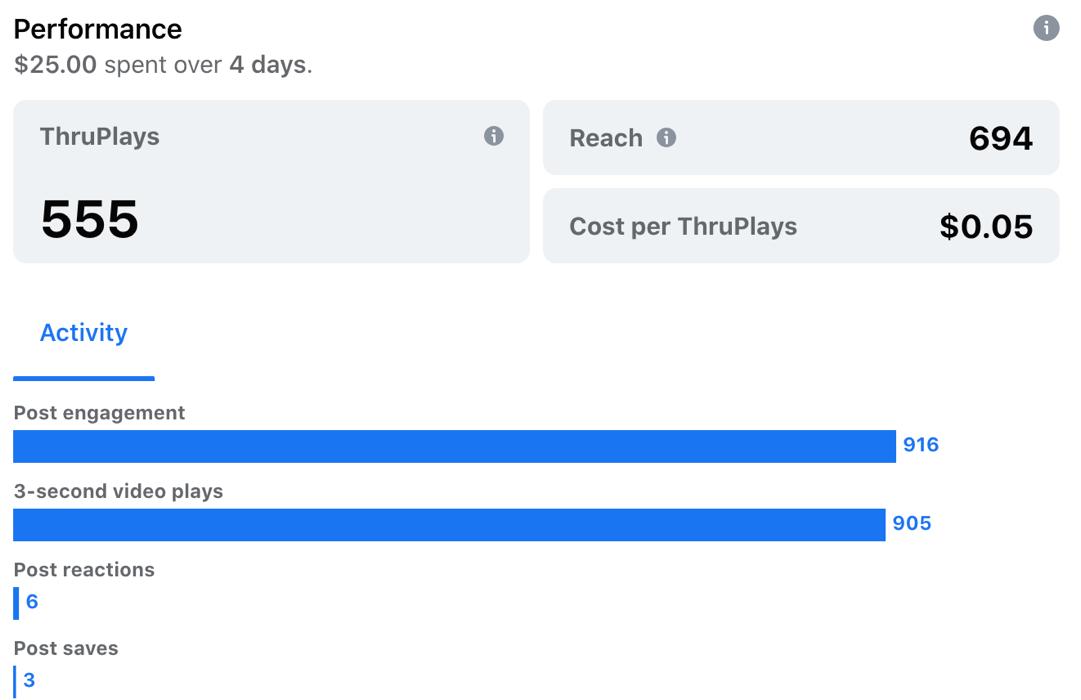The image size is (1081, 700).
Task: Click the ThruPlays info icon
Action: click(494, 136)
